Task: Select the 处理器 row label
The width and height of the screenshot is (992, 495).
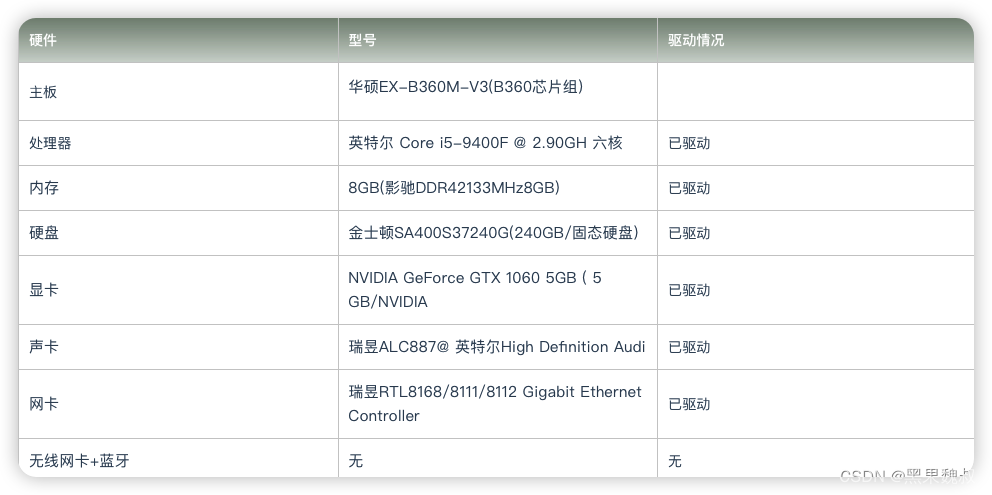Action: tap(50, 143)
